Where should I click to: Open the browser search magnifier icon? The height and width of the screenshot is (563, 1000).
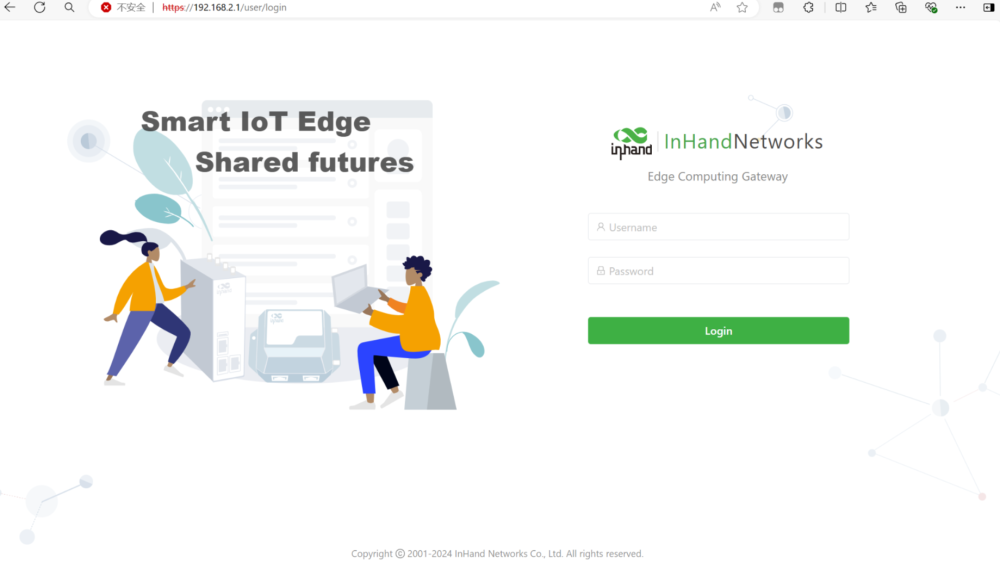tap(69, 8)
